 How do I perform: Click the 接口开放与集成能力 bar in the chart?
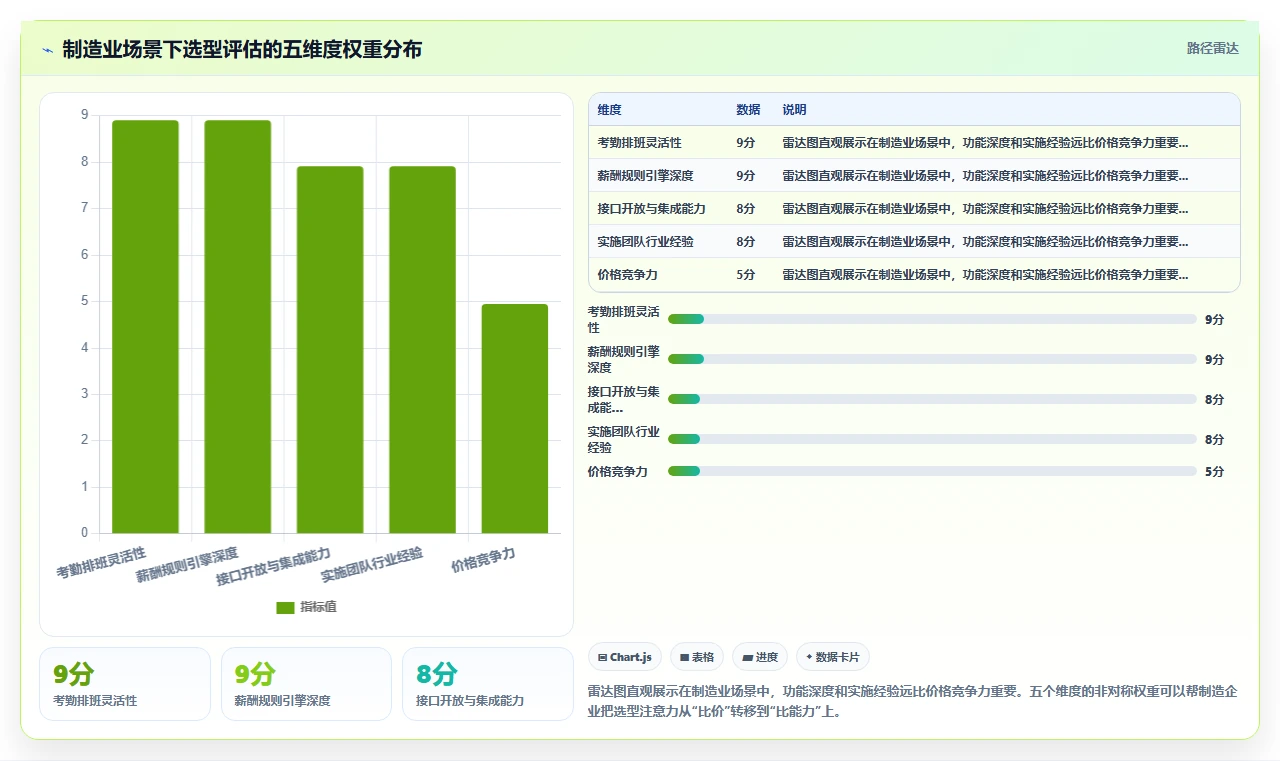click(x=330, y=350)
